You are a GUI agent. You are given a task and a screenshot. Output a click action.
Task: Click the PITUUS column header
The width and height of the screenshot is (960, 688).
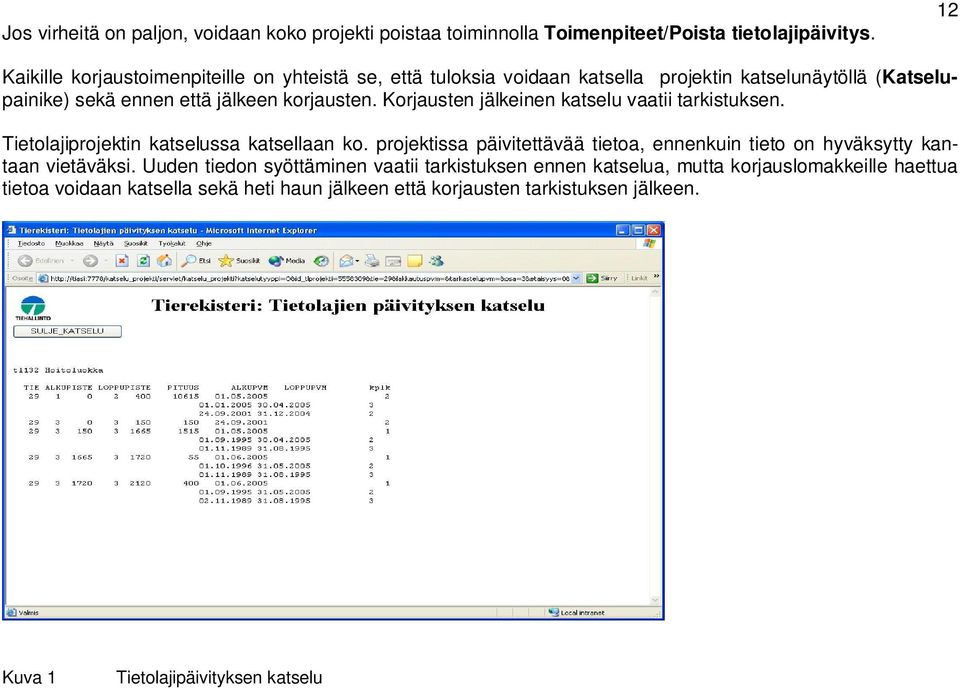pos(183,387)
